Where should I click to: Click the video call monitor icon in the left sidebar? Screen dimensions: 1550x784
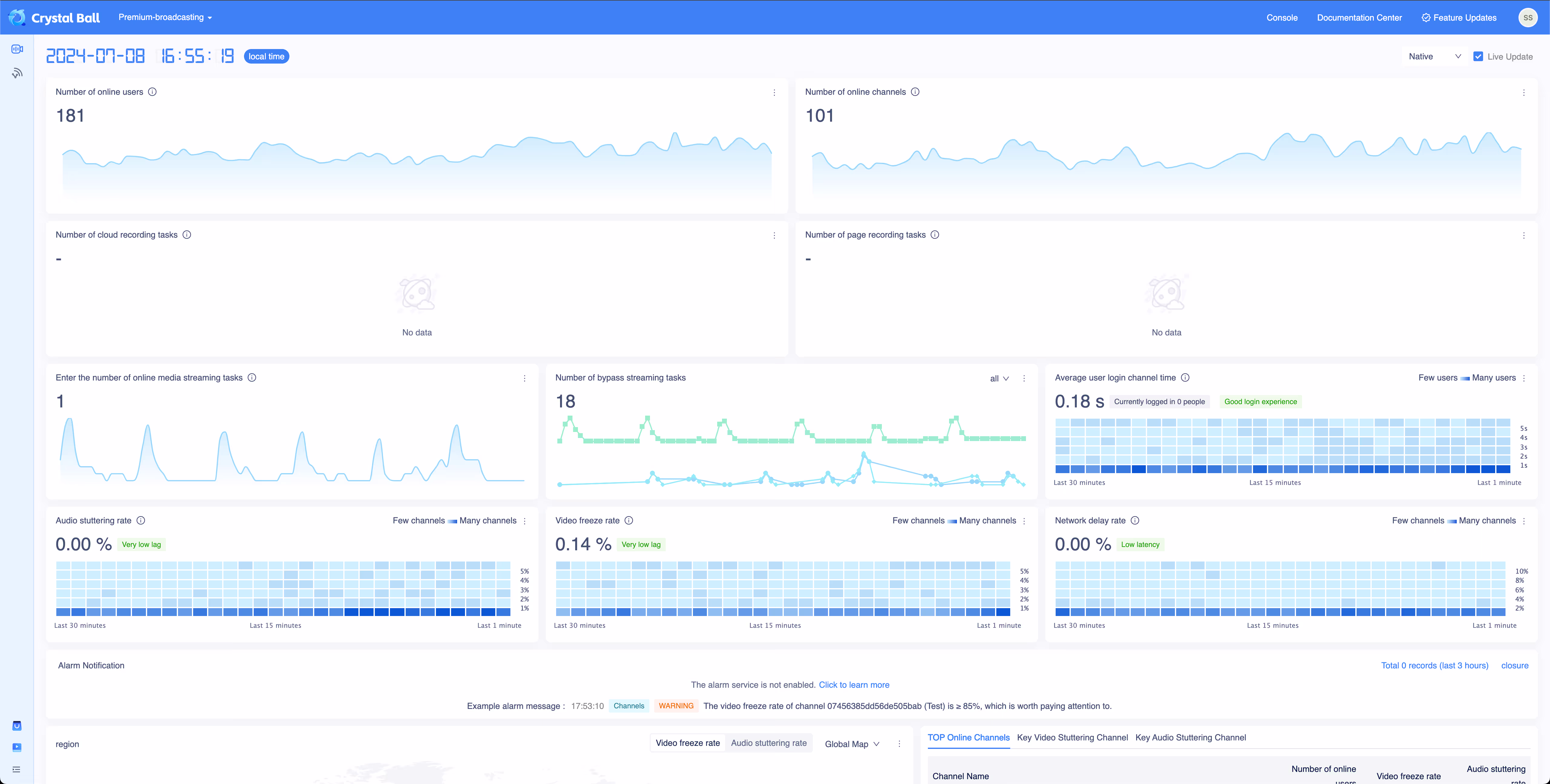17,49
